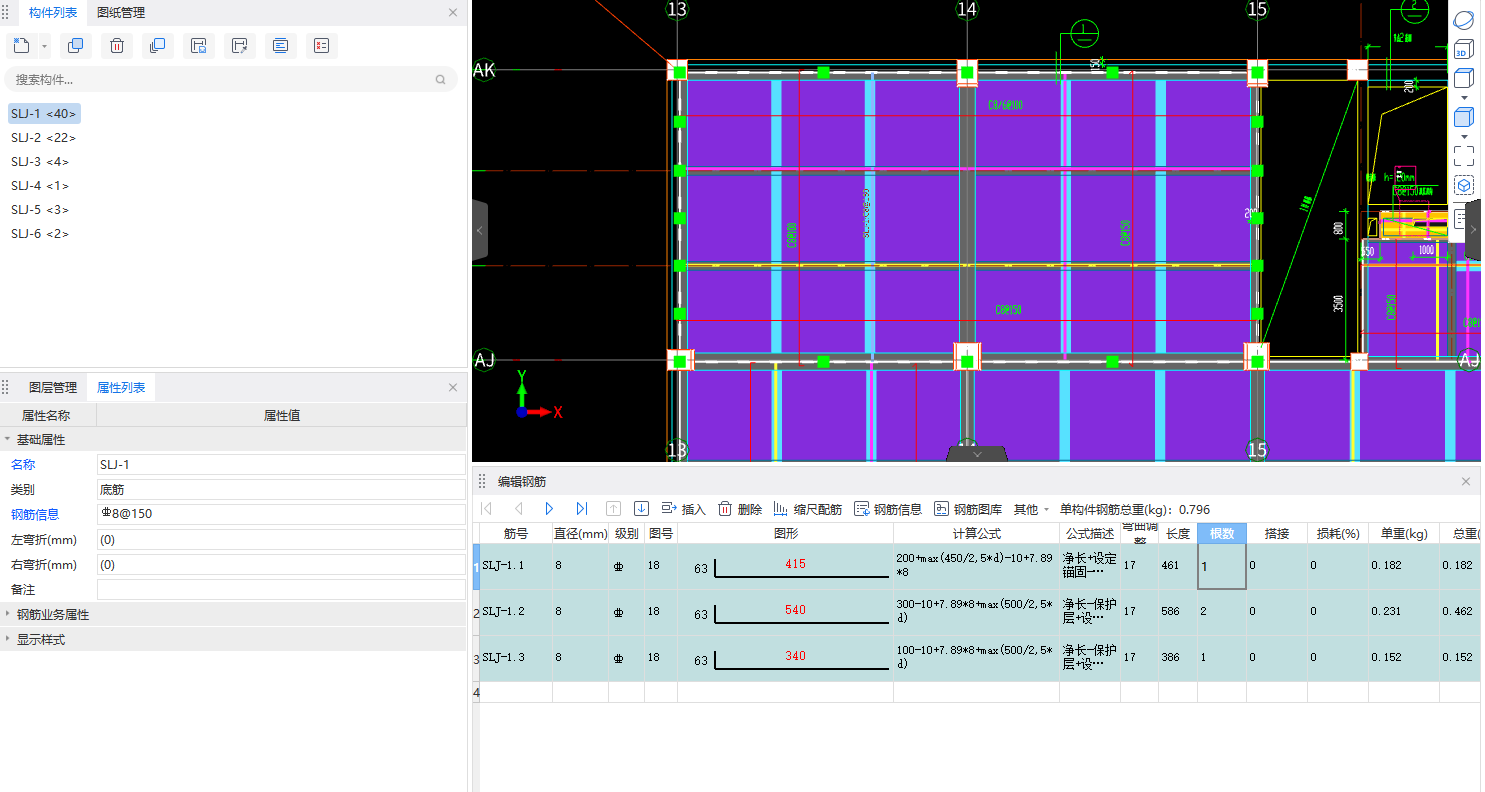Image resolution: width=1485 pixels, height=792 pixels.
Task: Switch to the 图纸管理 tab
Action: 121,13
